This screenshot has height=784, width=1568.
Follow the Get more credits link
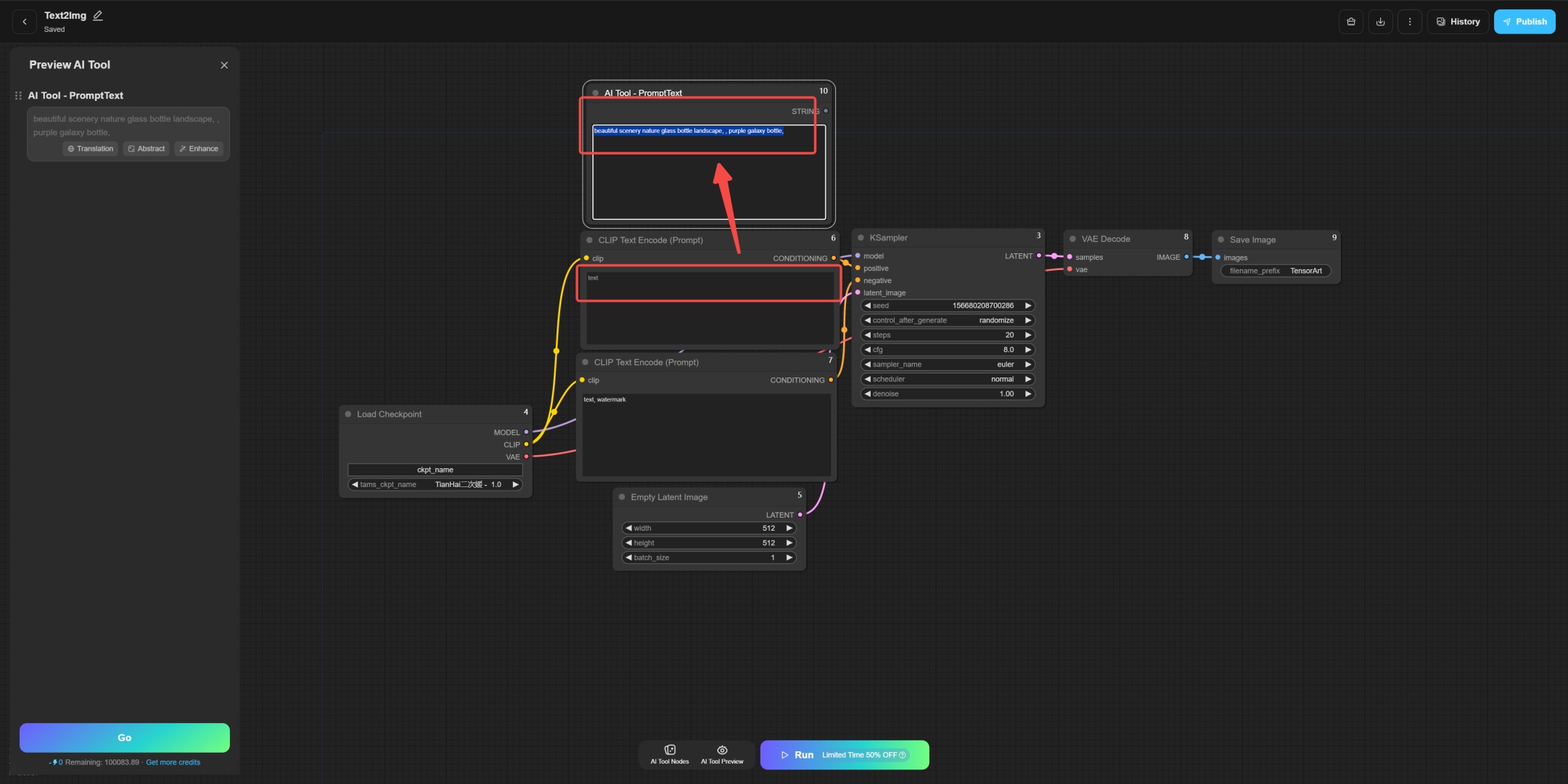173,762
